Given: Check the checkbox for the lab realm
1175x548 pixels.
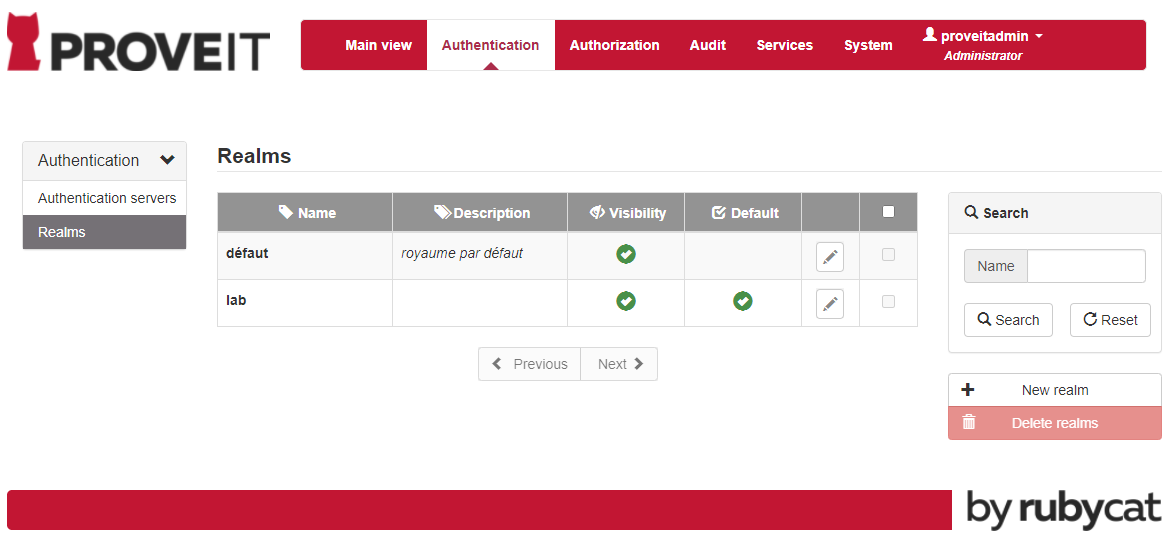Looking at the screenshot, I should (888, 302).
